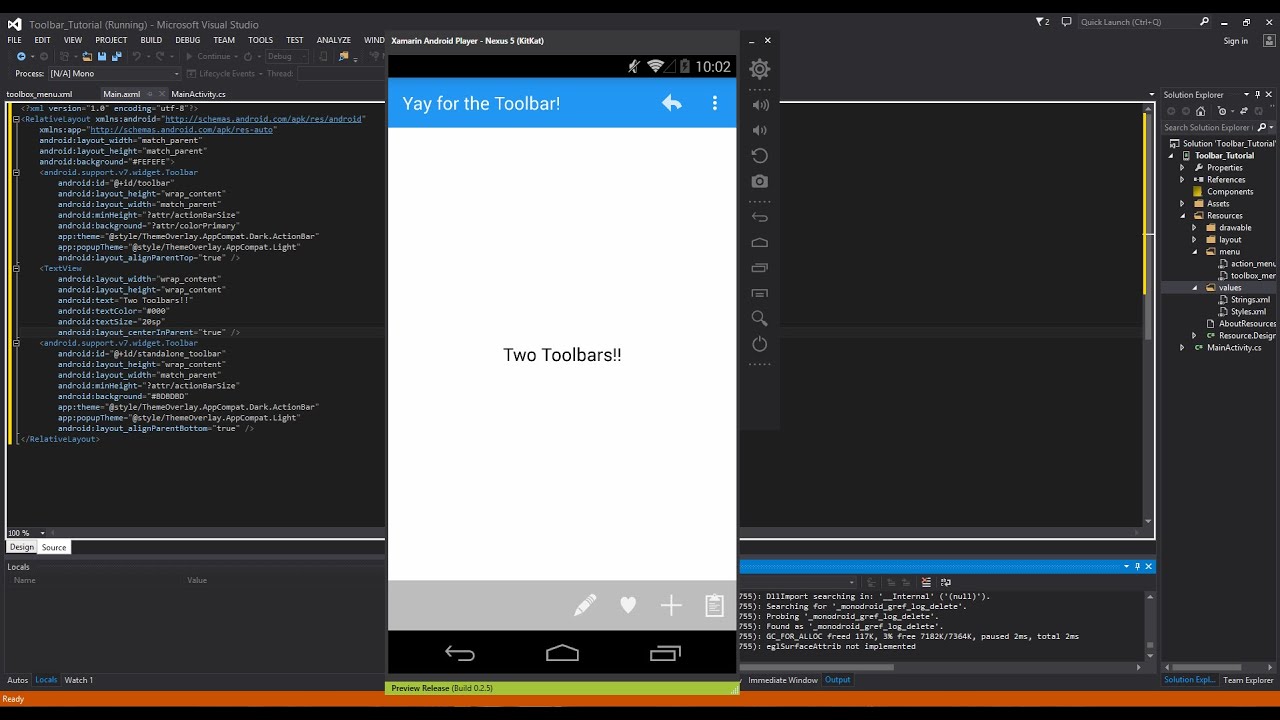1280x720 pixels.
Task: Switch to the MainActivity.cs tab
Action: tap(198, 94)
